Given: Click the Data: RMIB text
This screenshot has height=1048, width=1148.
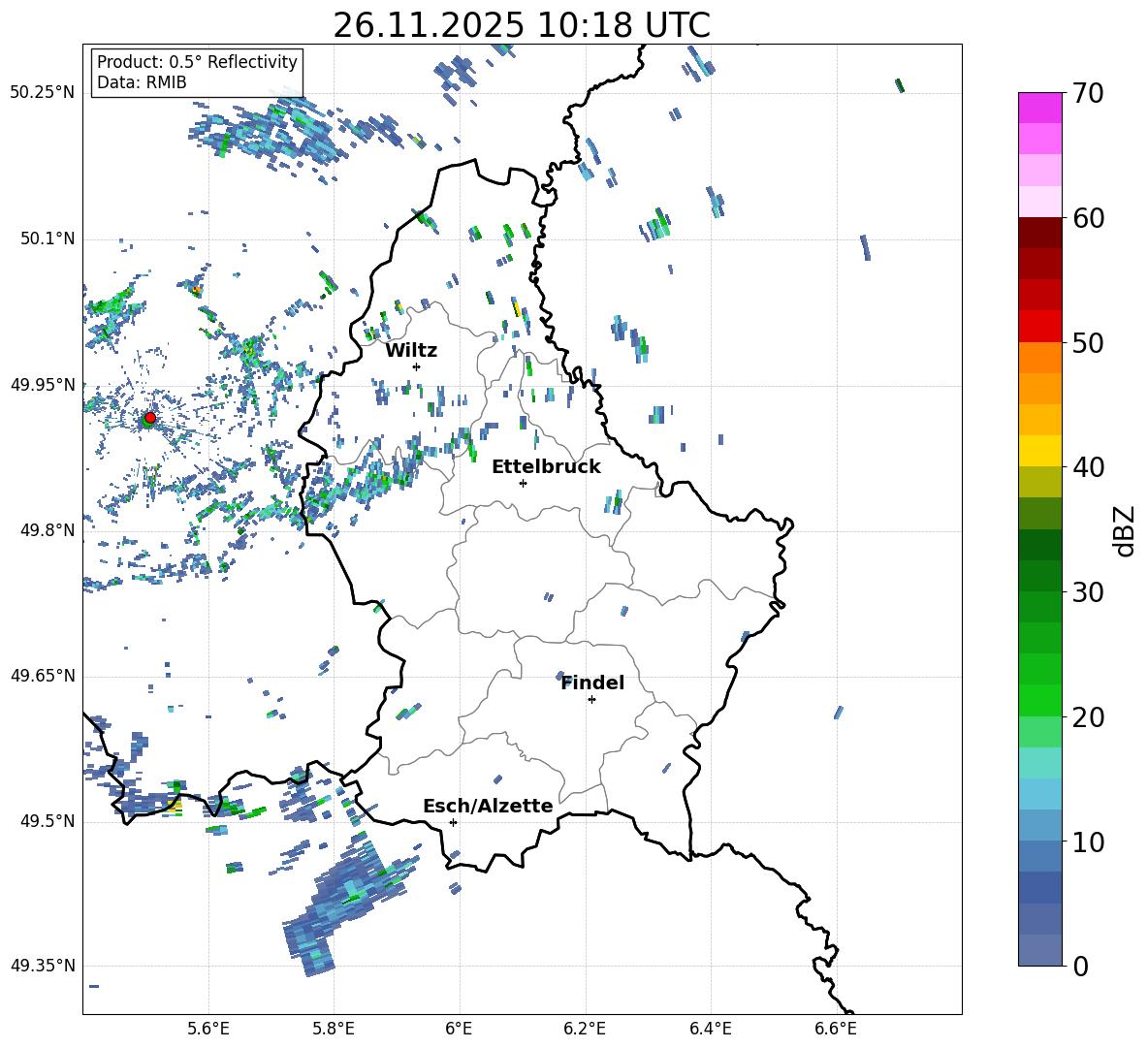Looking at the screenshot, I should [142, 82].
